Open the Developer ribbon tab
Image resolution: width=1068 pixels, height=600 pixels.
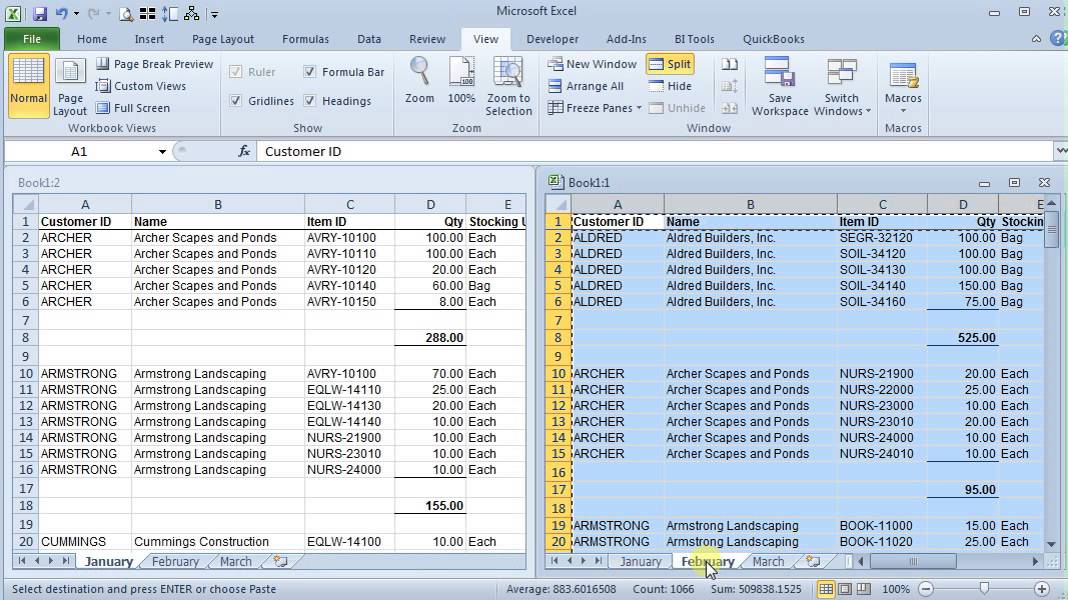(x=552, y=39)
